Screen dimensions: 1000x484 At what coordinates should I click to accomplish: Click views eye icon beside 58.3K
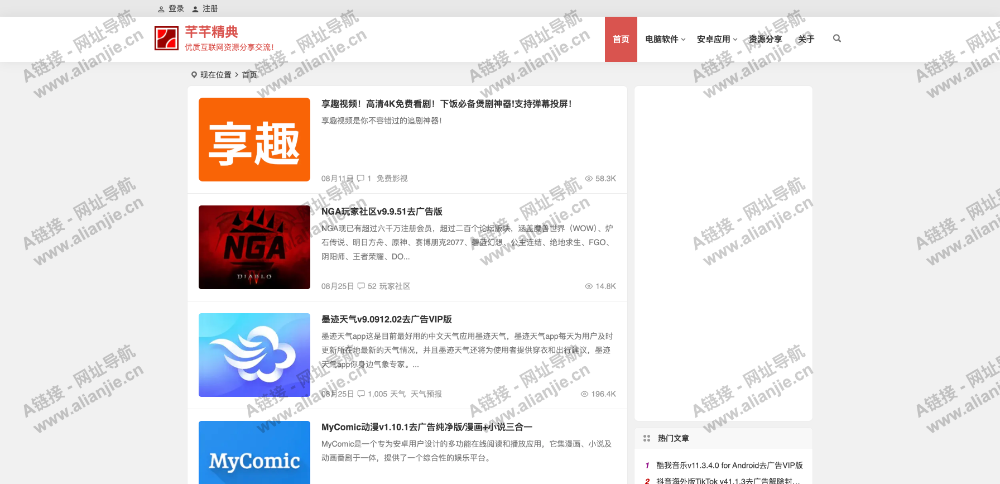coord(589,179)
